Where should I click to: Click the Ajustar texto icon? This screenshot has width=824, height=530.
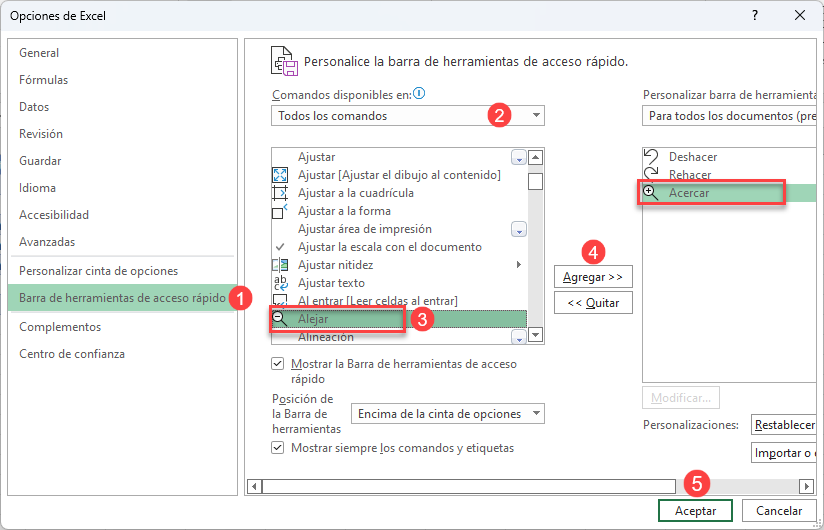281,283
